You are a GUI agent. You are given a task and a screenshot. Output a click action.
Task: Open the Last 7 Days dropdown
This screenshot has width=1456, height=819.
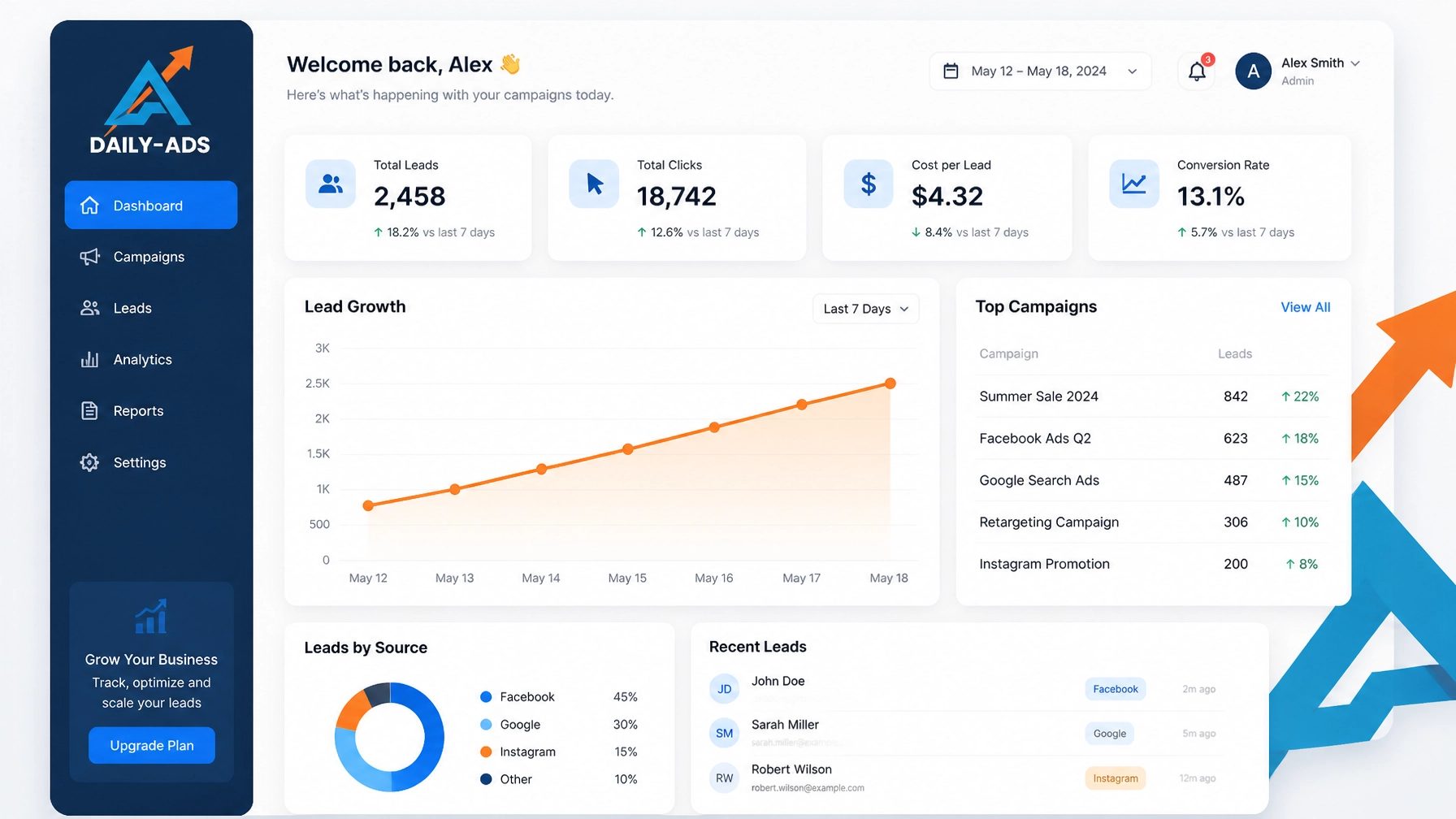click(865, 309)
